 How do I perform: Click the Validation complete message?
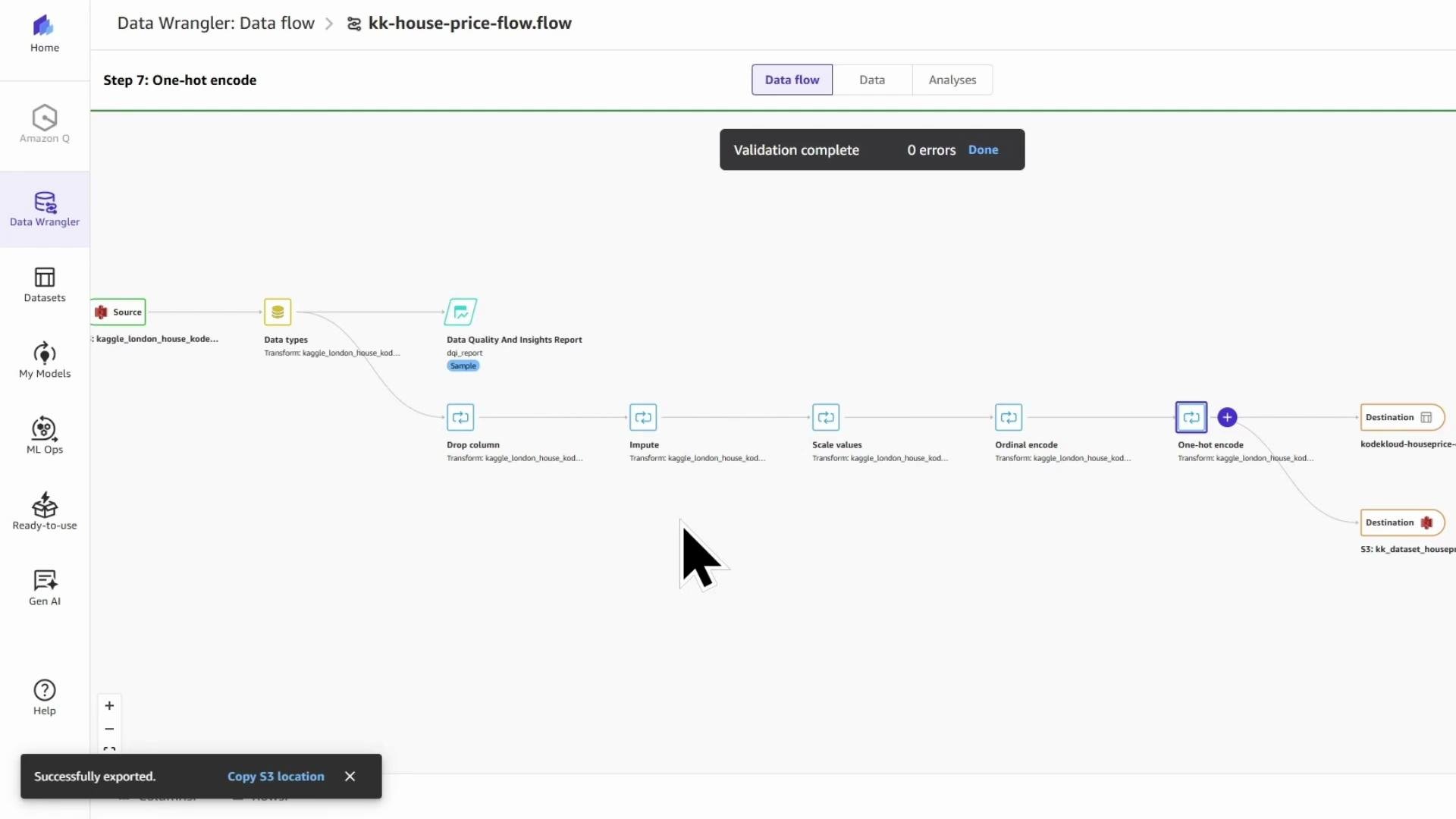[x=796, y=150]
